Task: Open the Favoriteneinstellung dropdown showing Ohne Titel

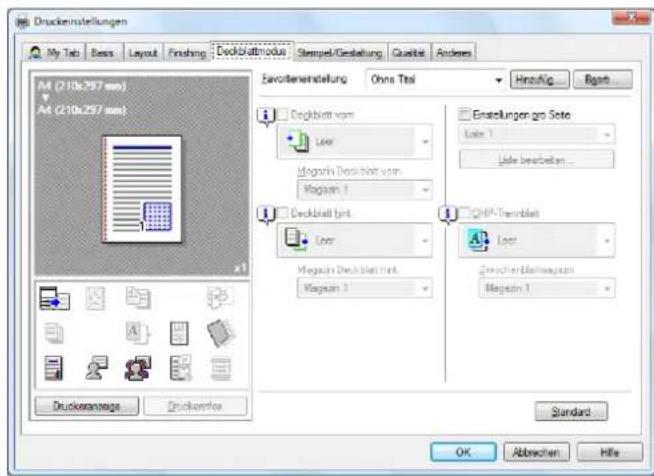Action: pyautogui.click(x=435, y=79)
